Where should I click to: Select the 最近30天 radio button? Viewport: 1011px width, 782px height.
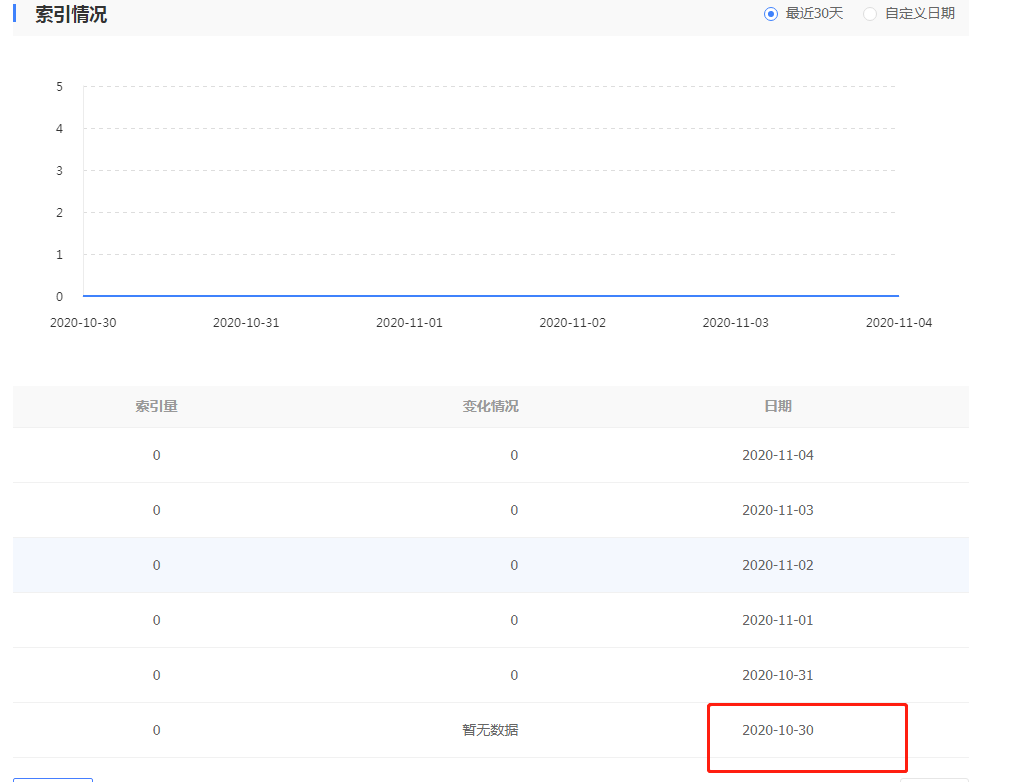click(x=771, y=14)
